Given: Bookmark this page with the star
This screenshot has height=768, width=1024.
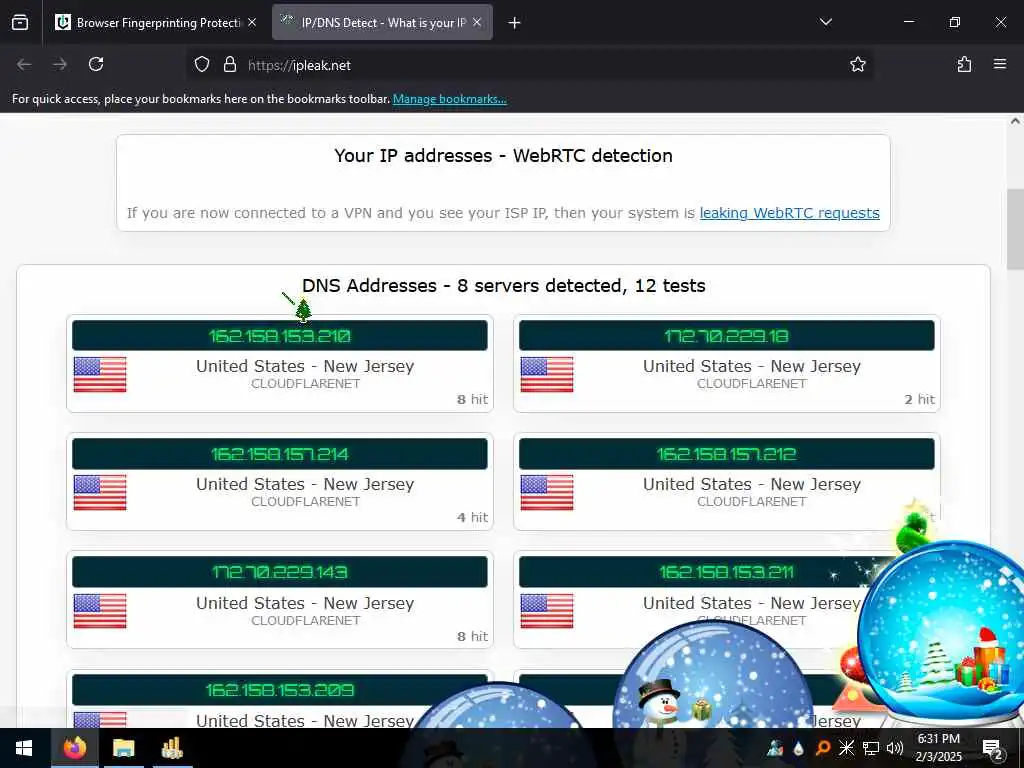Looking at the screenshot, I should click(857, 65).
